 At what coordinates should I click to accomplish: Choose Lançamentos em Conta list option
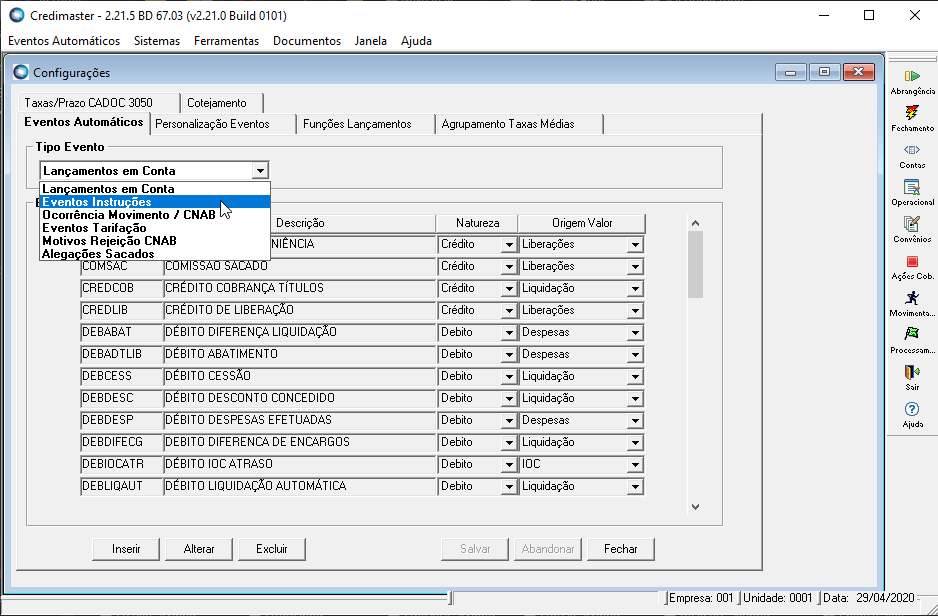click(x=155, y=189)
